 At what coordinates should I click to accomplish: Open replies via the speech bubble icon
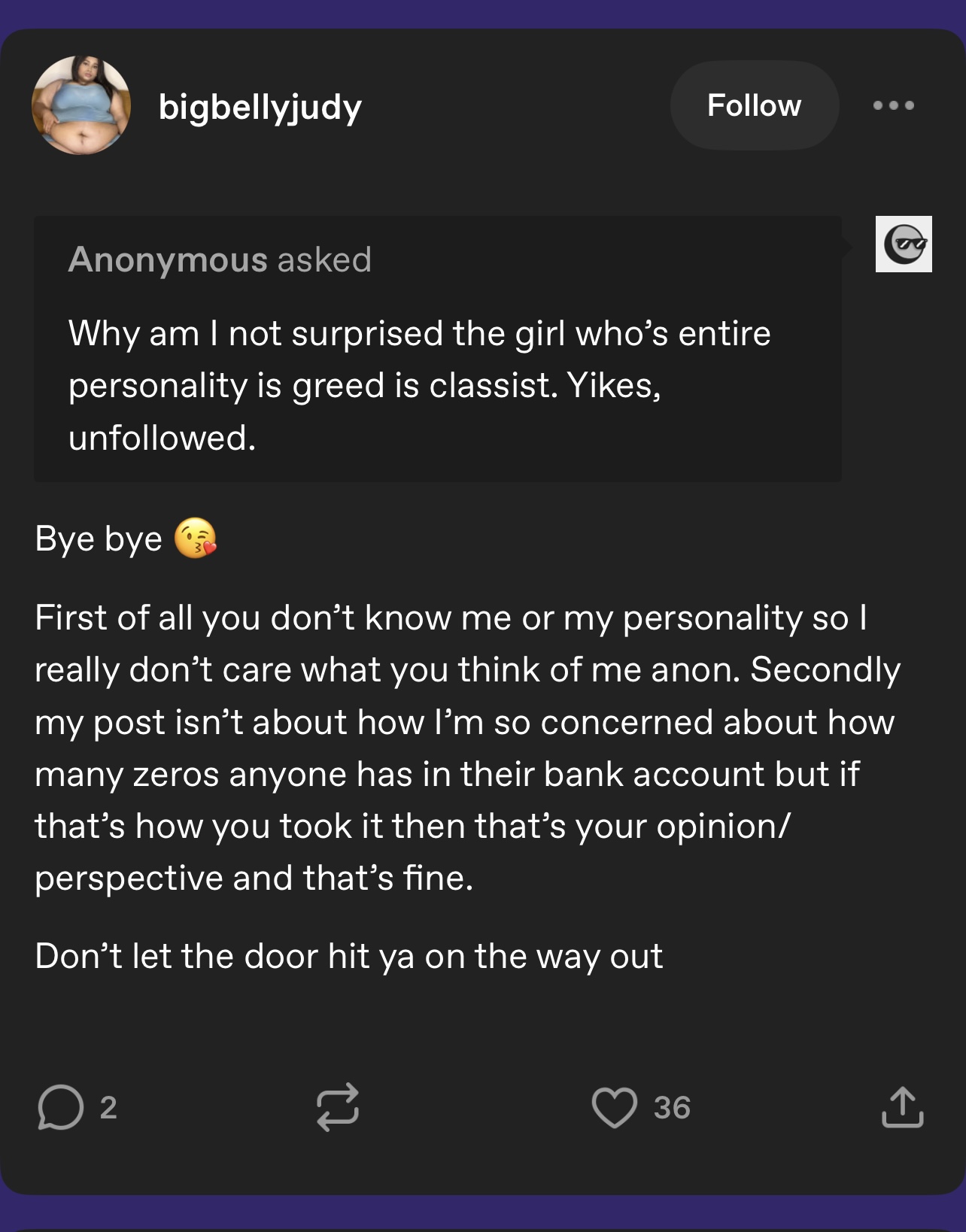coord(60,1107)
